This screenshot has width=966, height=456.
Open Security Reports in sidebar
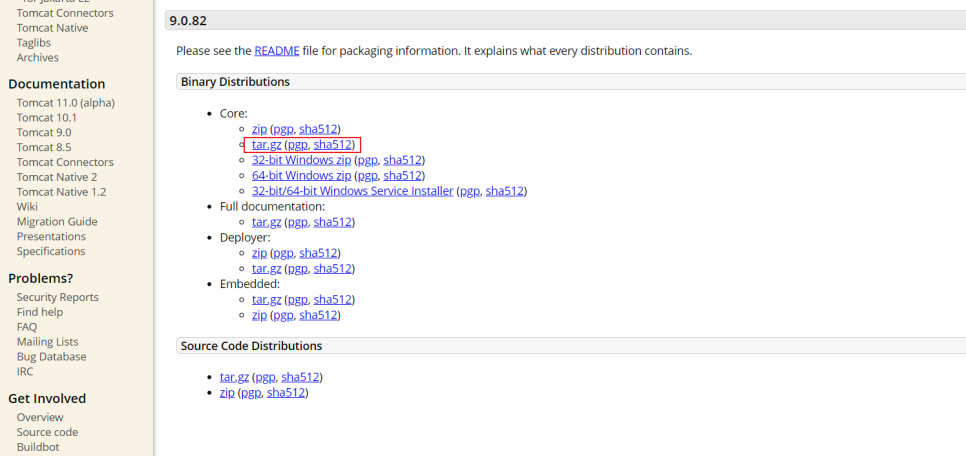point(58,297)
